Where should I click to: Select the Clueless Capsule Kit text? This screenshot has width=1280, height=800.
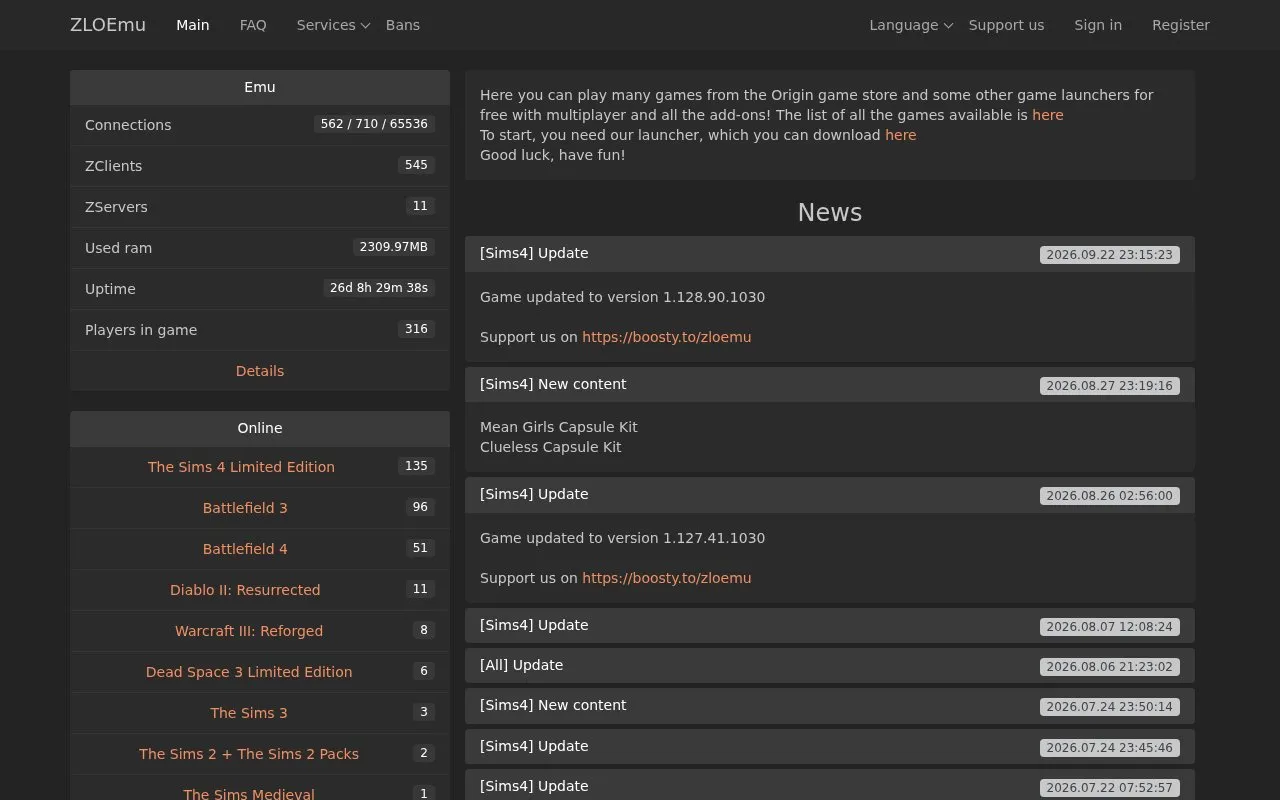[550, 447]
